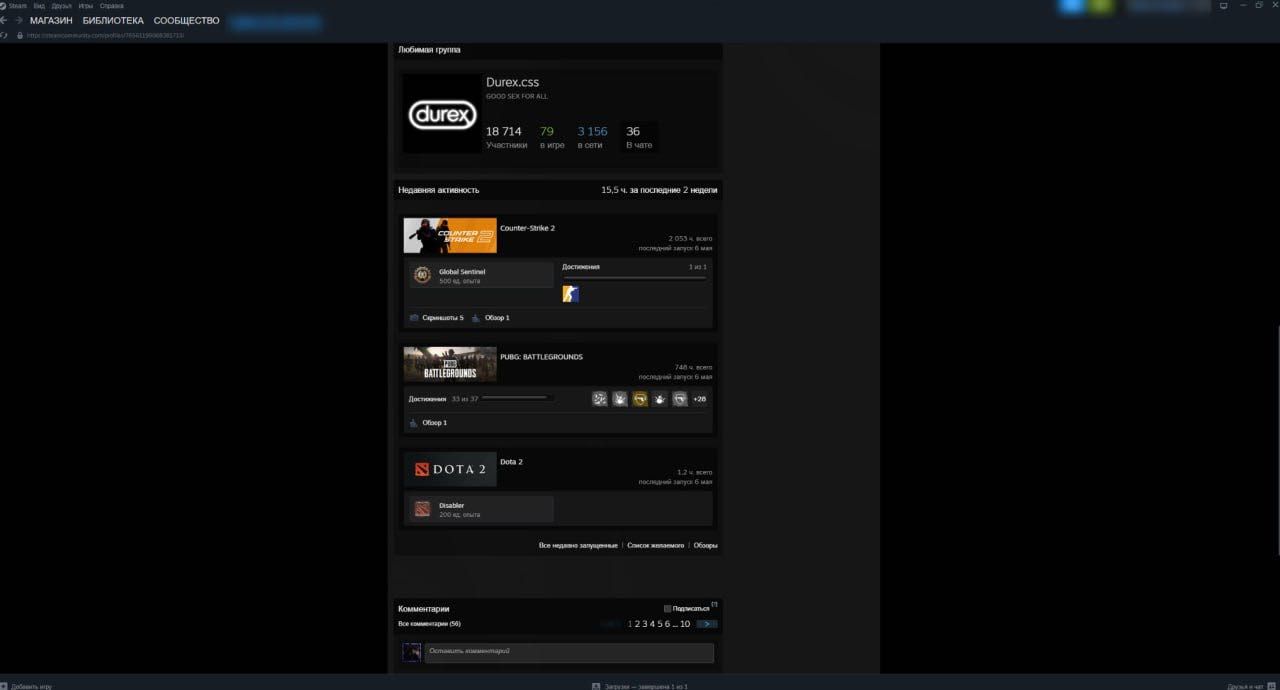Screen dimensions: 1280x690
Task: Open the Вид menu
Action: click(x=39, y=6)
